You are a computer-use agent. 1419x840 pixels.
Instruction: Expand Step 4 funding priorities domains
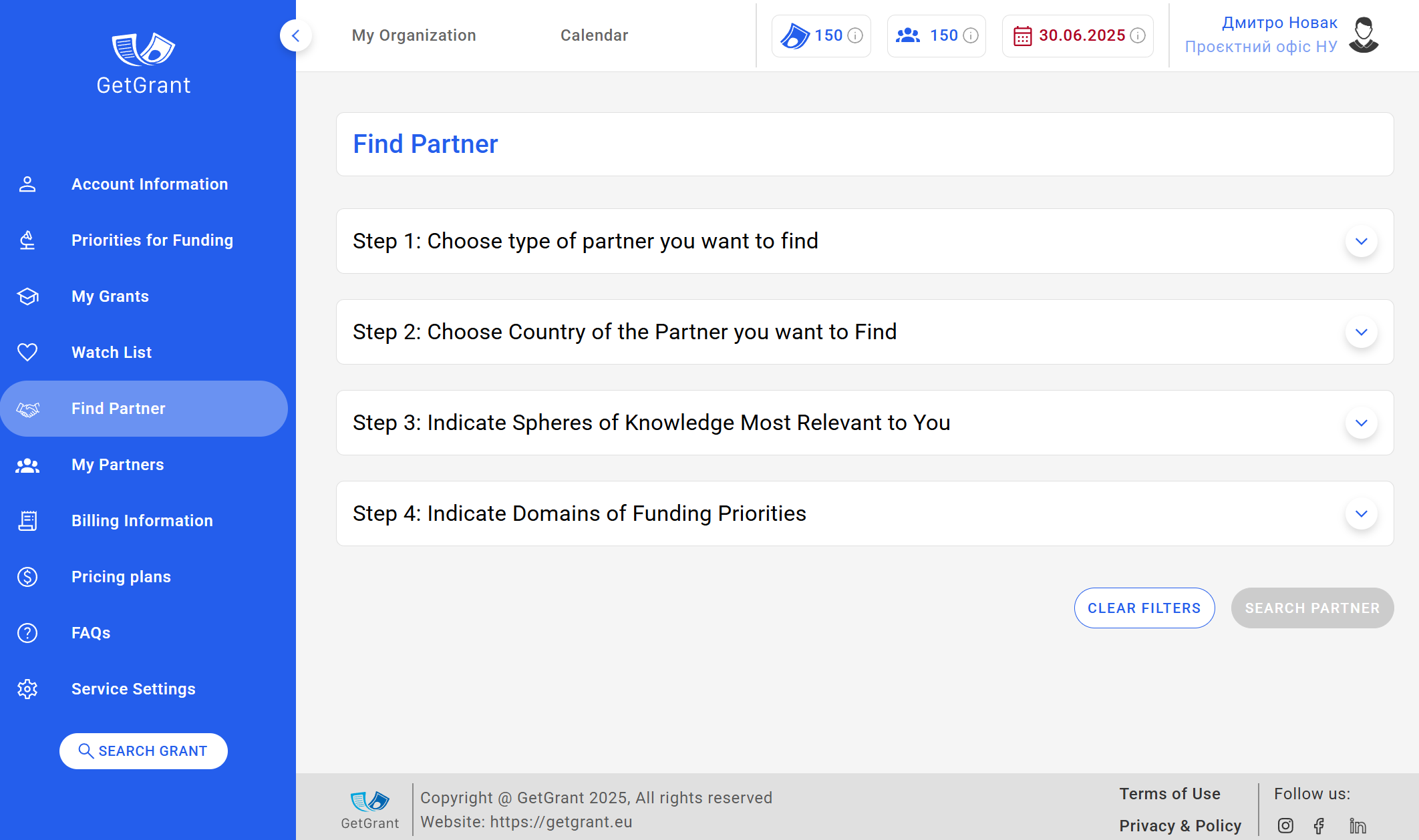[1361, 513]
